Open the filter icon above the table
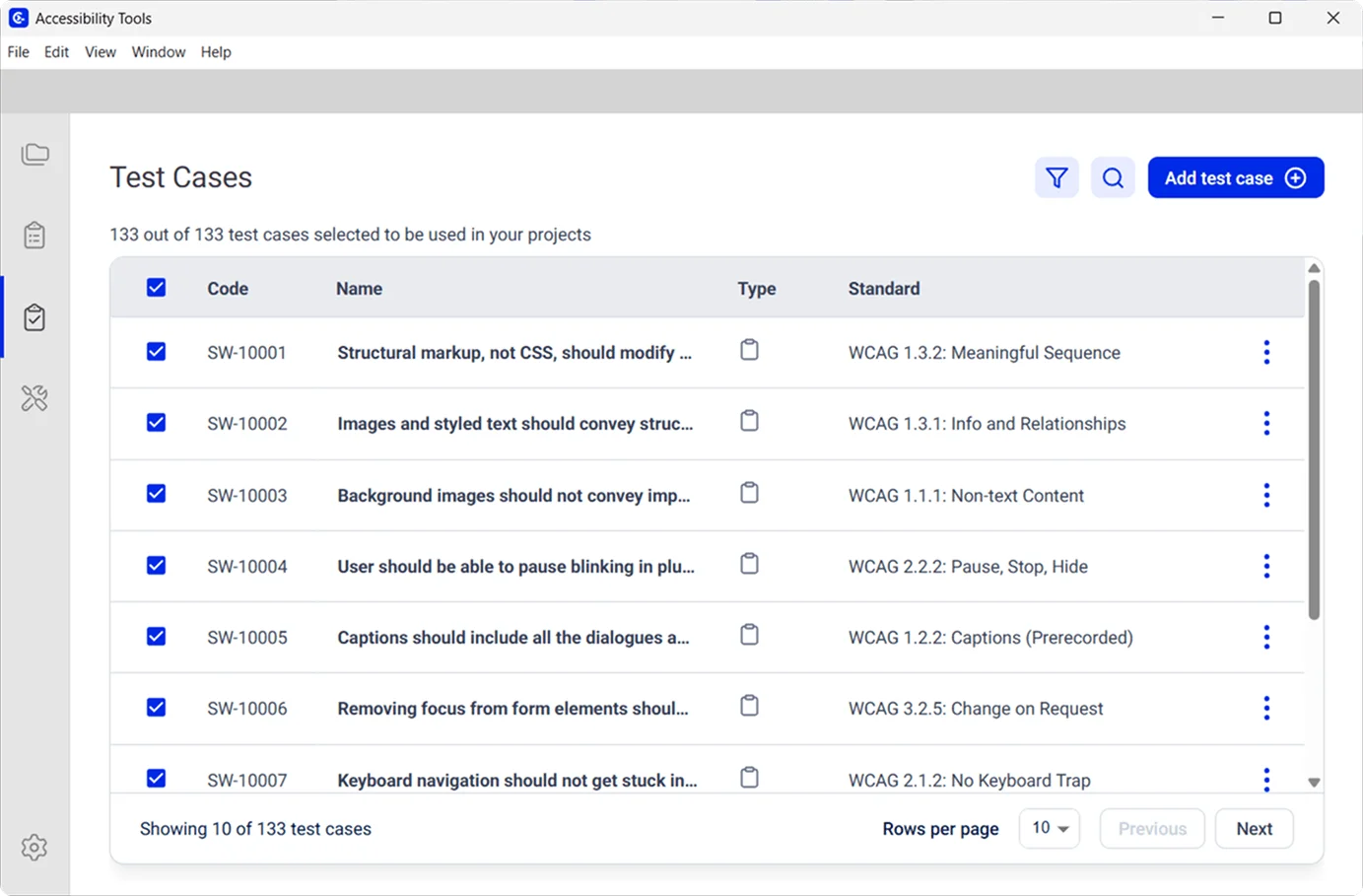 pos(1056,177)
